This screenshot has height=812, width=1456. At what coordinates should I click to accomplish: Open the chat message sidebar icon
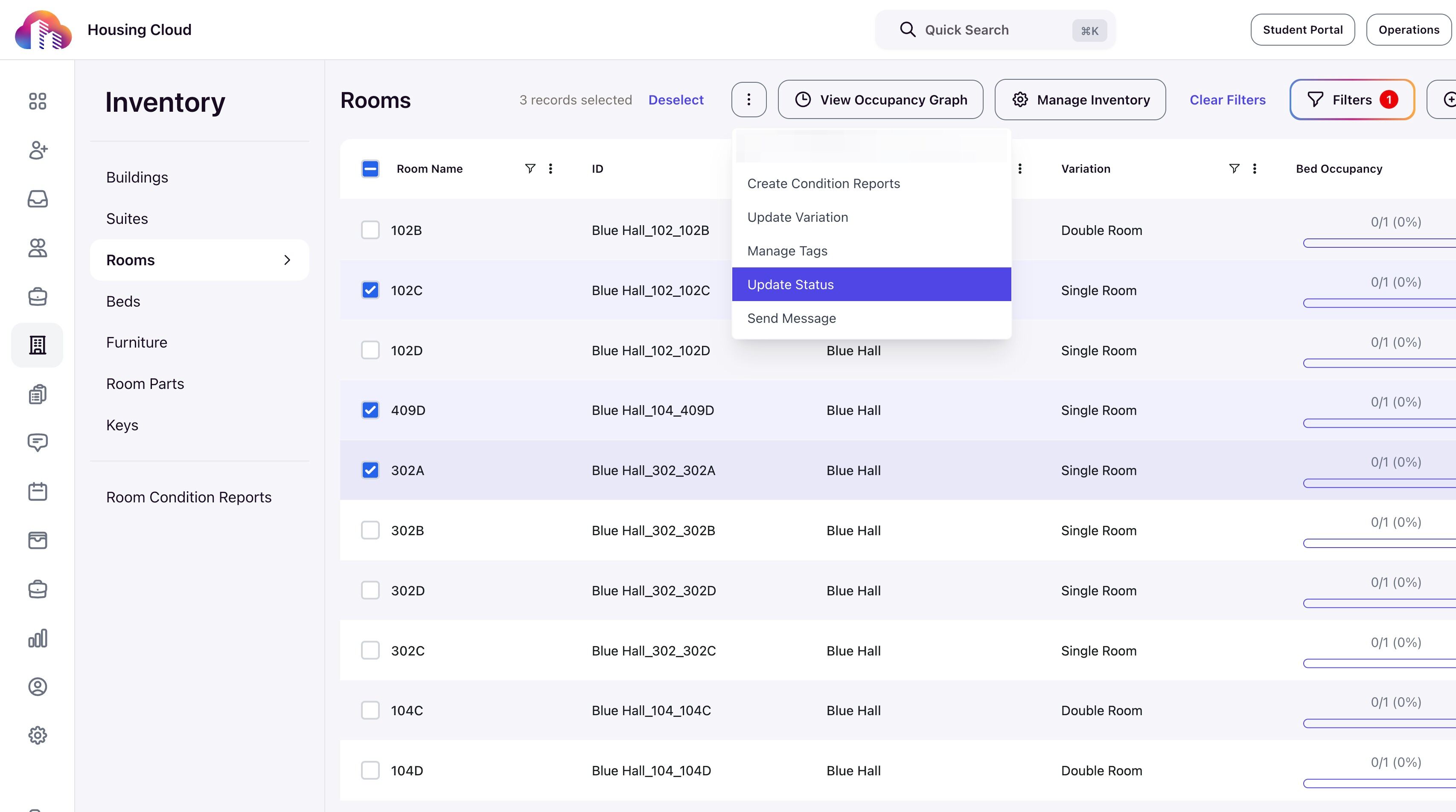point(37,442)
